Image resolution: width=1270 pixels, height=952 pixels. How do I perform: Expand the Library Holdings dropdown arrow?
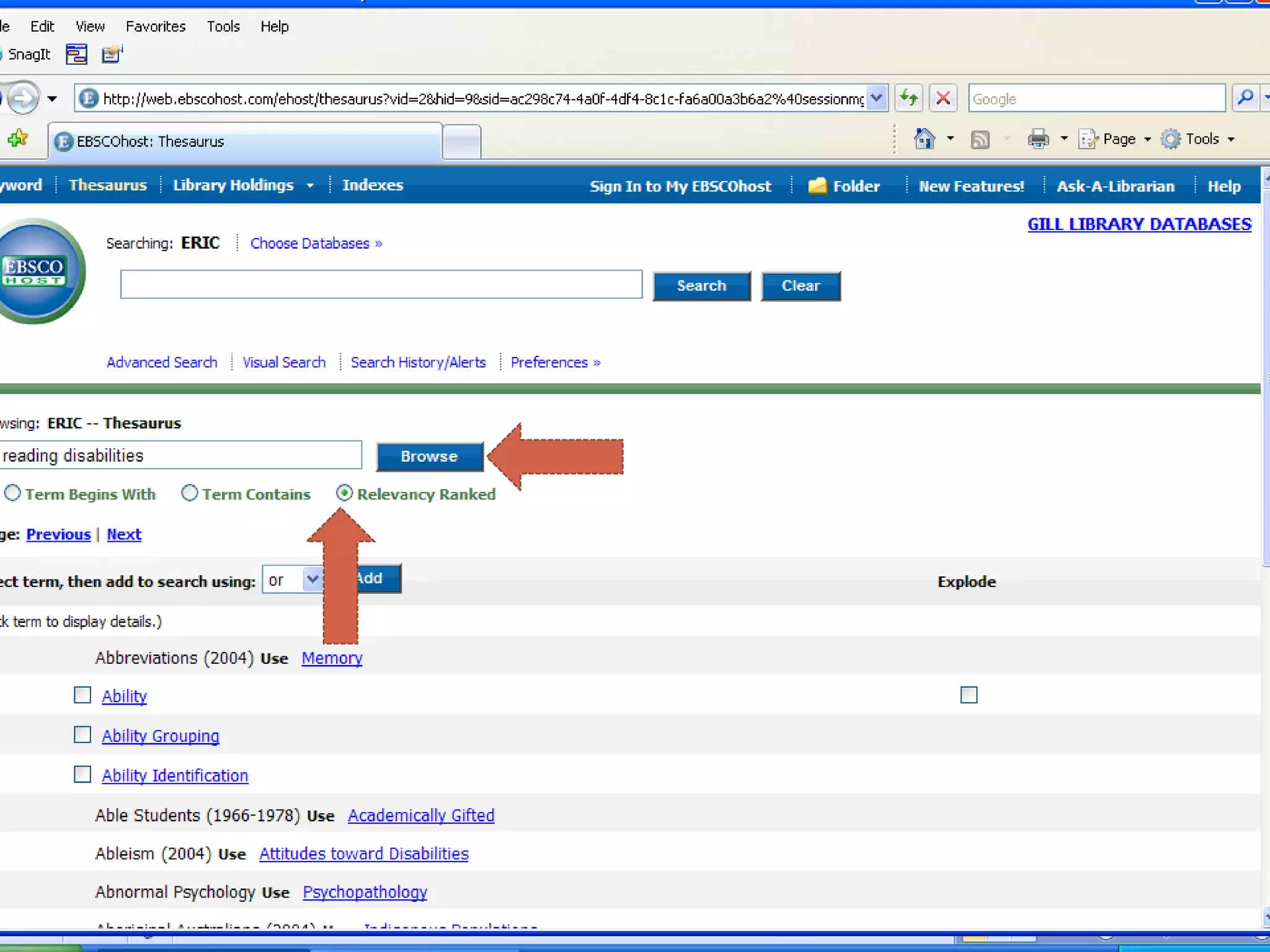point(310,185)
